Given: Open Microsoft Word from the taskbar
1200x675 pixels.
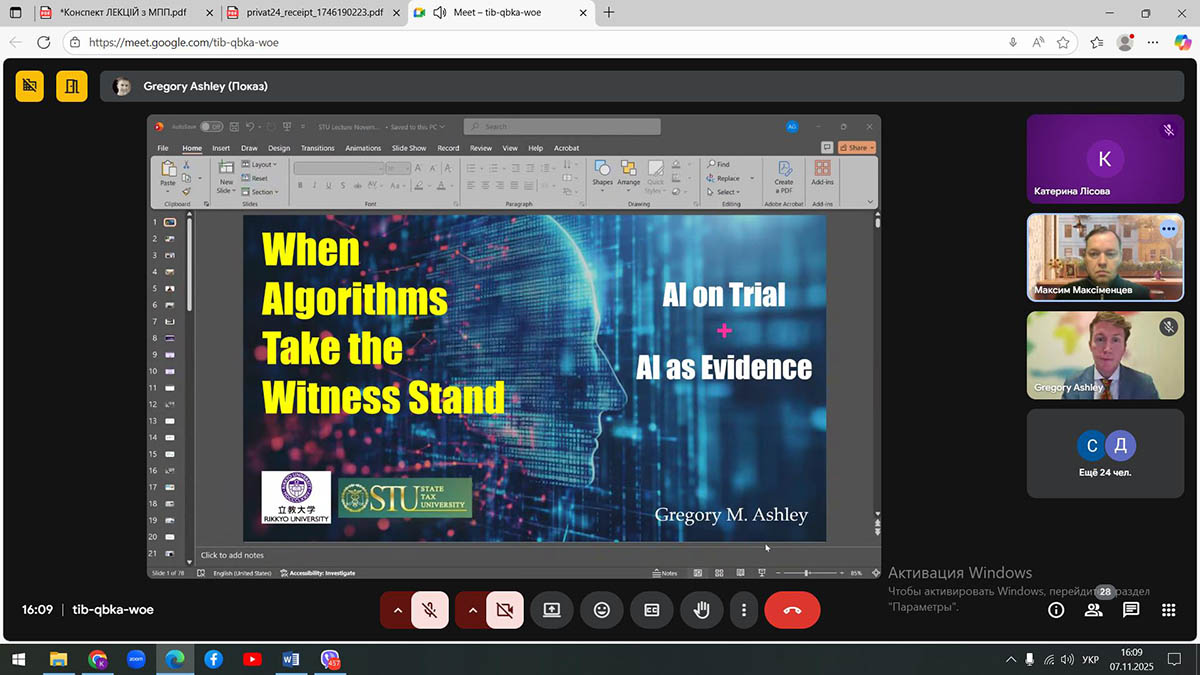Looking at the screenshot, I should tap(291, 659).
